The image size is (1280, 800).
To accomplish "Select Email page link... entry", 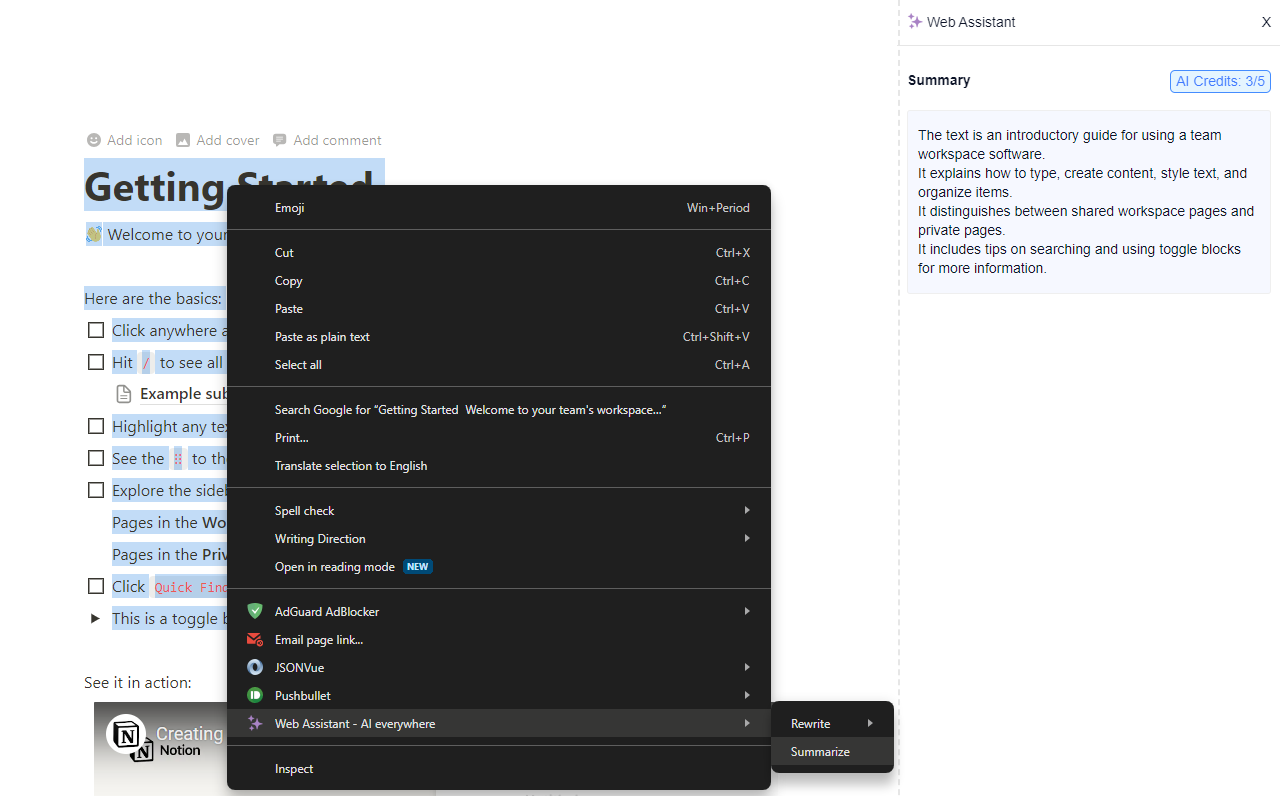I will tap(499, 639).
